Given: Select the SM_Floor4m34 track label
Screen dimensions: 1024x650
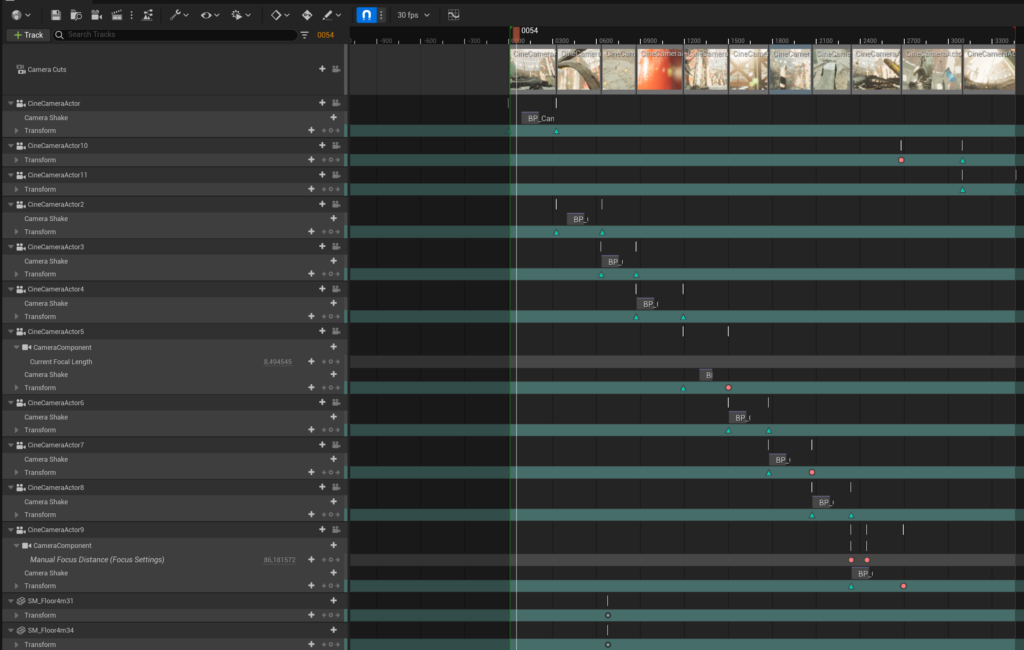Looking at the screenshot, I should [x=50, y=630].
